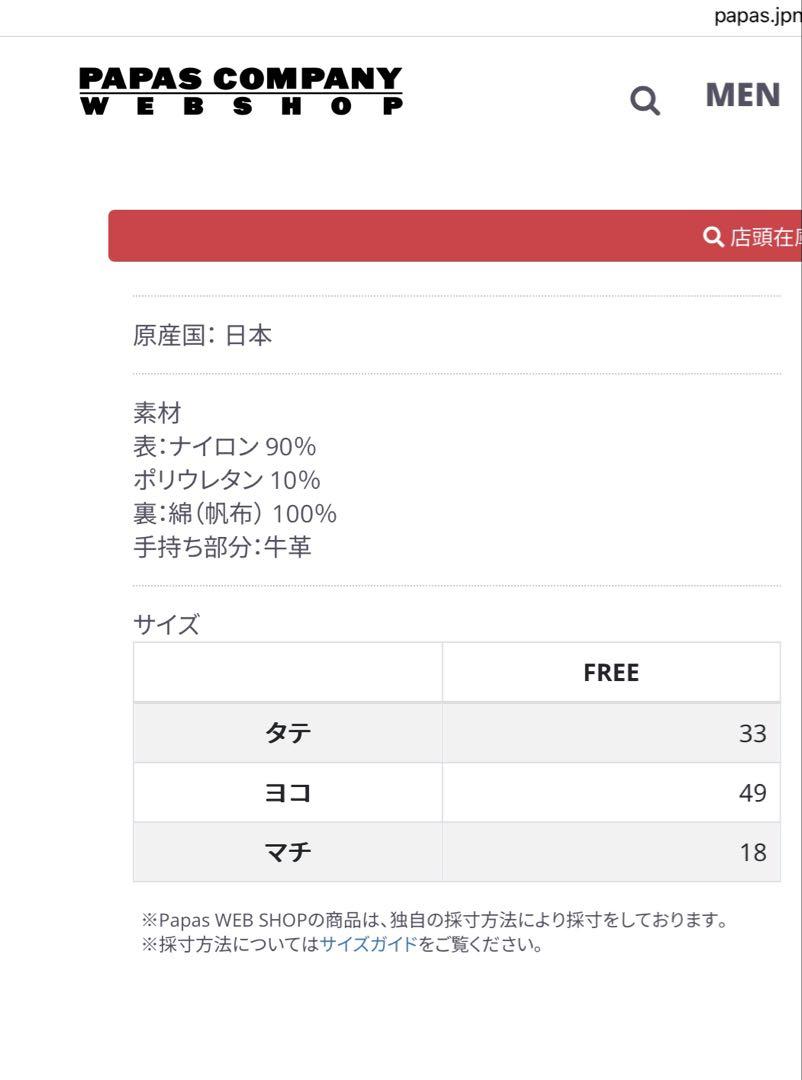802x1080 pixels.
Task: Click the タテ row label
Action: point(288,733)
